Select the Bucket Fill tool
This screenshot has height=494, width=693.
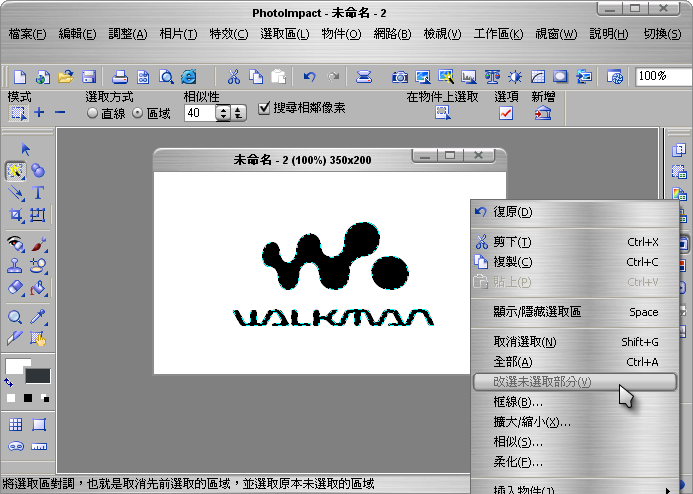click(x=38, y=288)
